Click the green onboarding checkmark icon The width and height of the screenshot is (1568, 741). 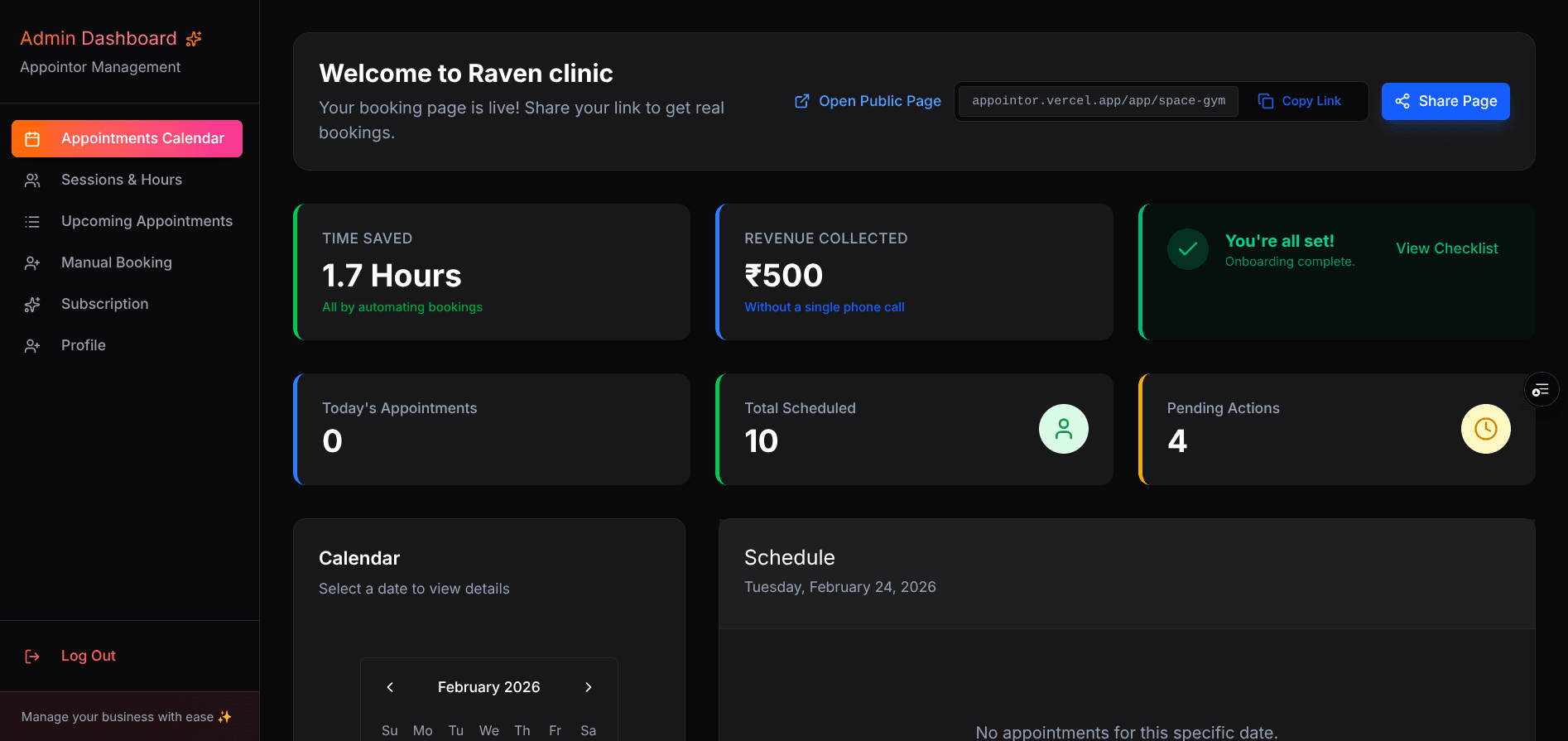[1187, 249]
